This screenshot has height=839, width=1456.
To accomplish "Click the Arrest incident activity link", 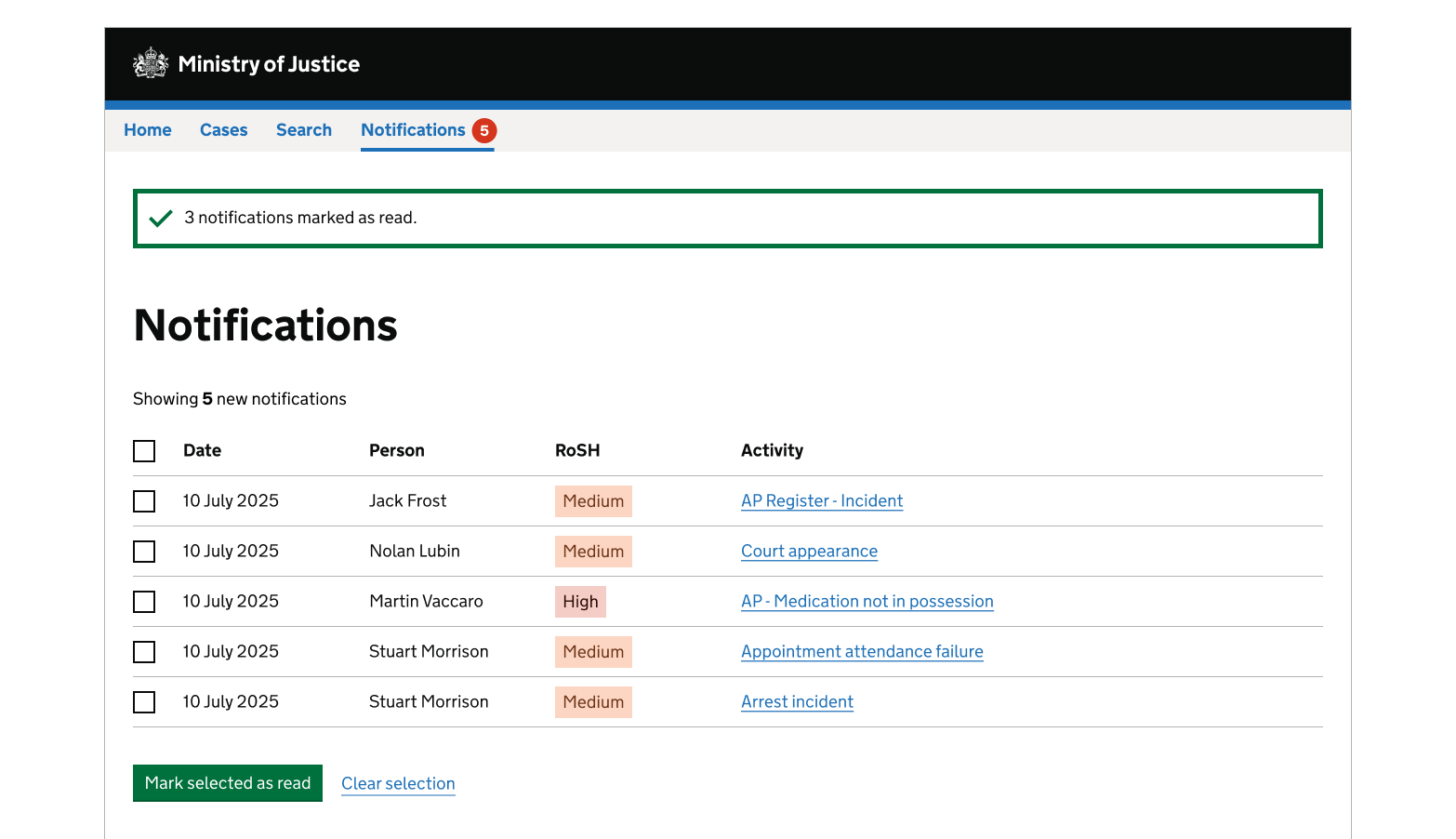I will (797, 701).
